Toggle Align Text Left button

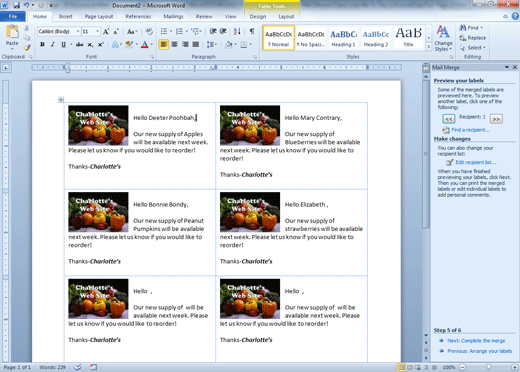click(164, 44)
